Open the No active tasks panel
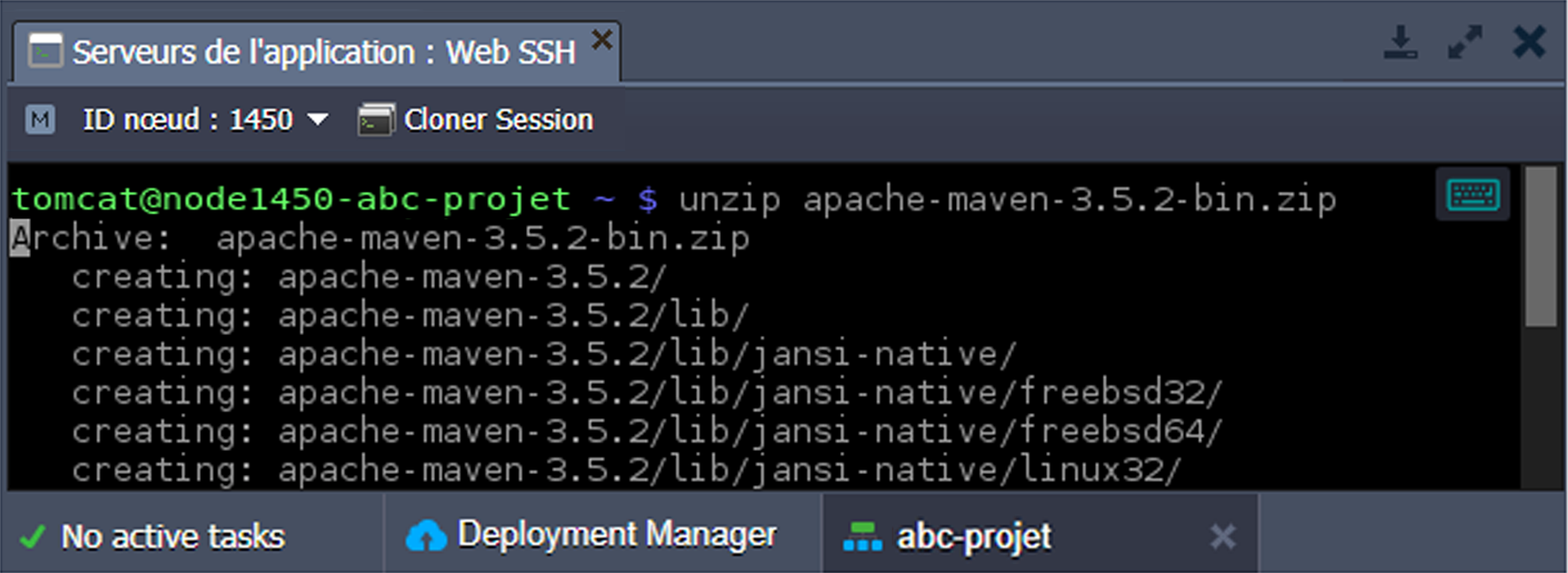 coord(172,537)
